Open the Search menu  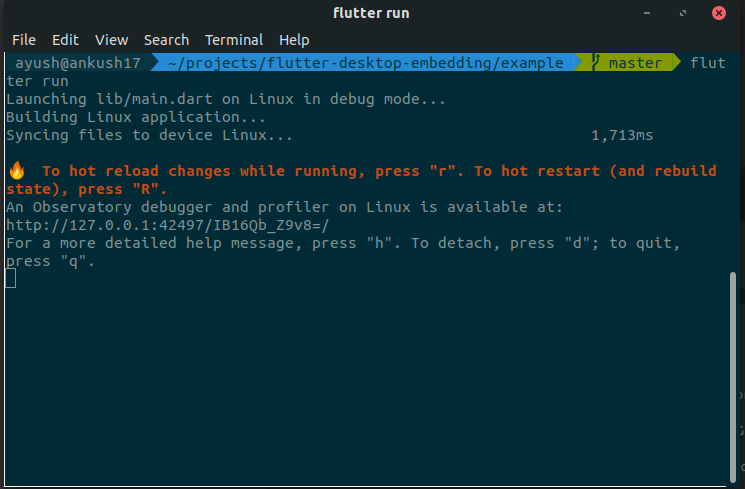coord(166,40)
